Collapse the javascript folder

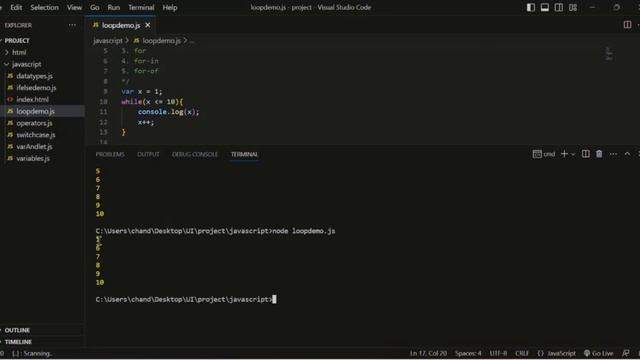(x=27, y=64)
